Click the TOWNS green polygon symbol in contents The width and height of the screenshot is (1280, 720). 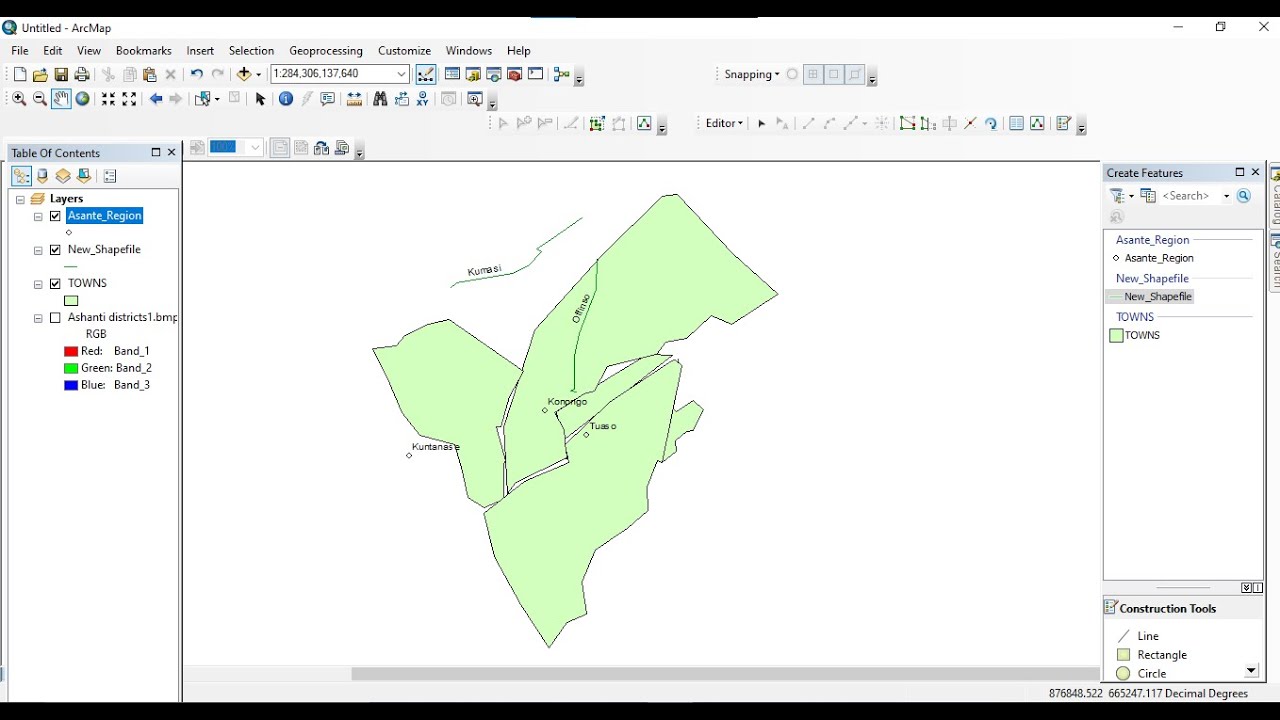pos(71,301)
